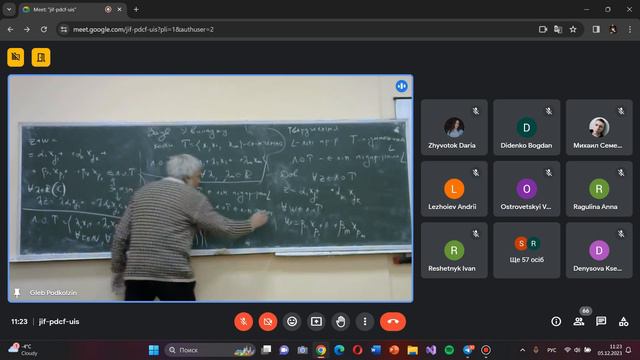Reload the Meet page

click(44, 29)
